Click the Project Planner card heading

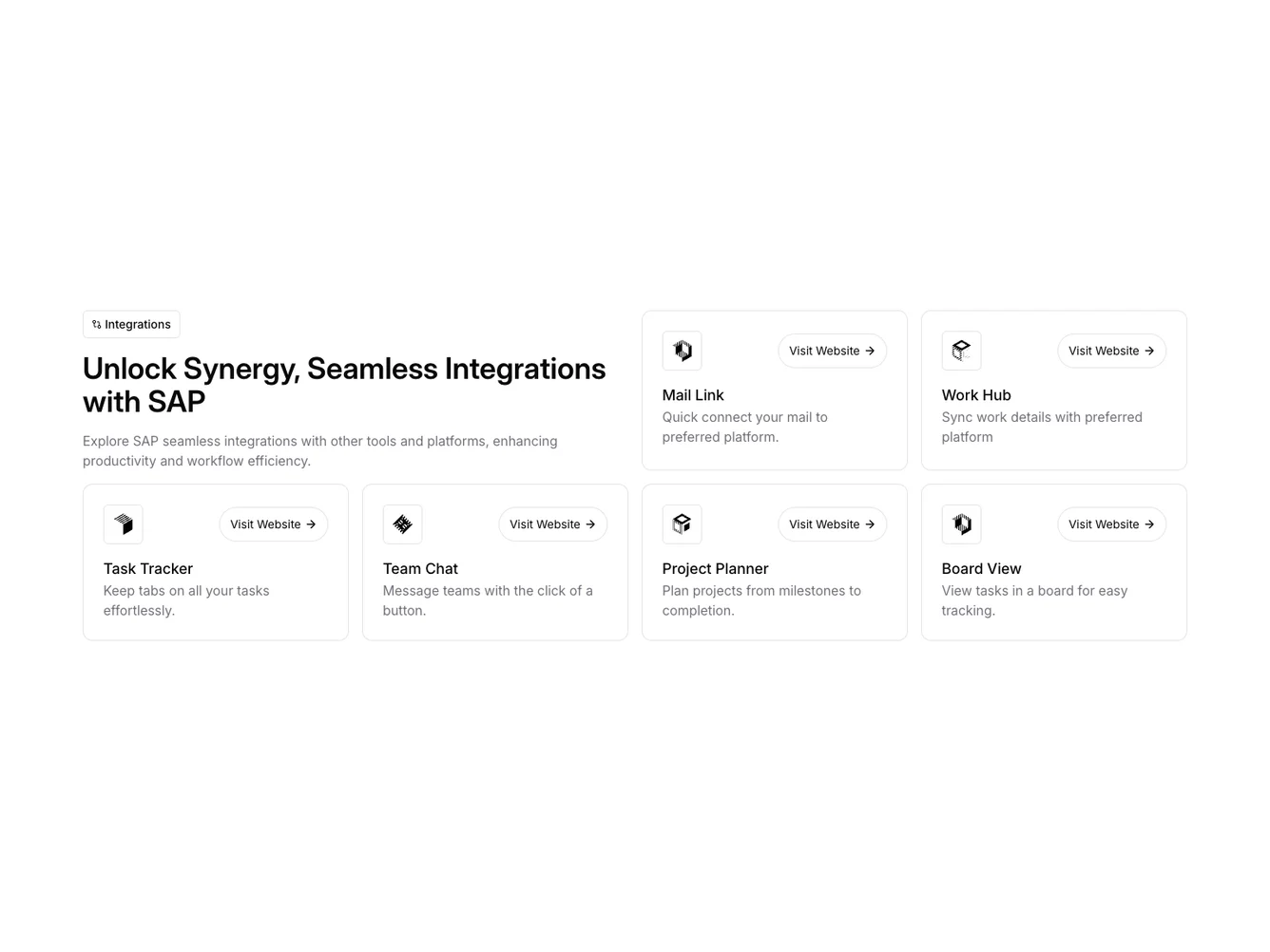pos(715,569)
